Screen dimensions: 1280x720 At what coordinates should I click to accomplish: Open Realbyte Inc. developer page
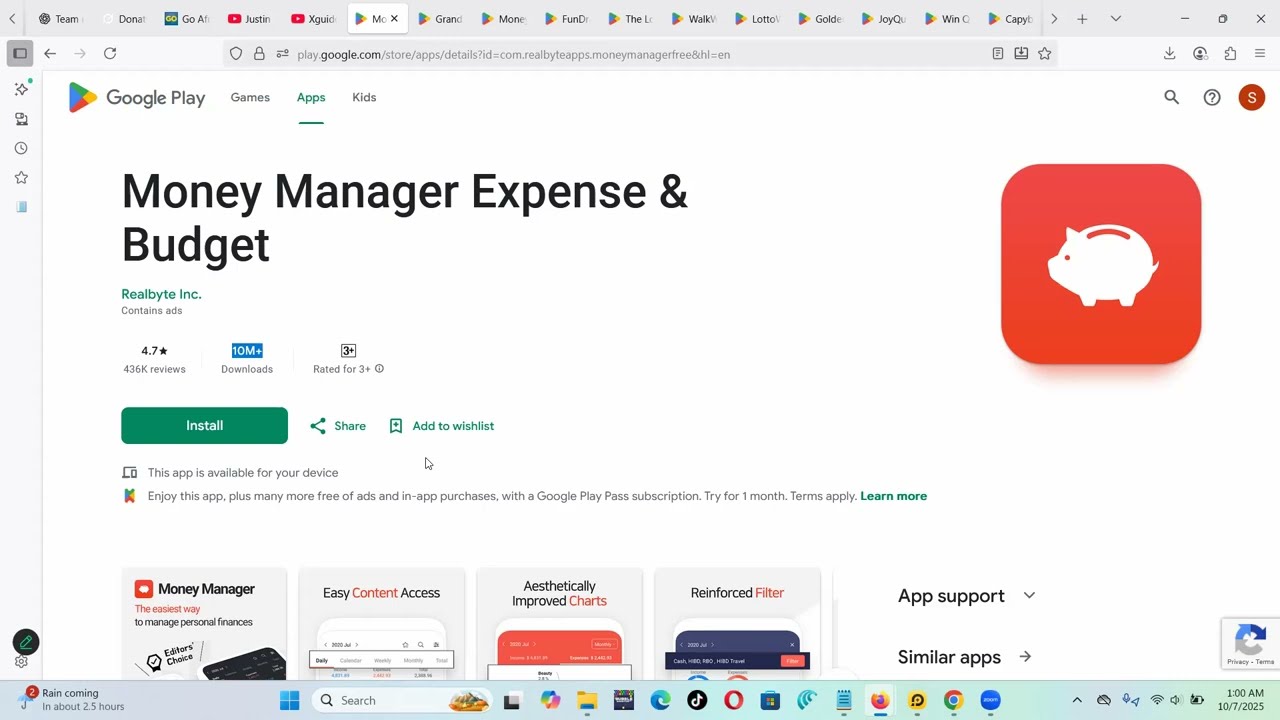pyautogui.click(x=161, y=294)
